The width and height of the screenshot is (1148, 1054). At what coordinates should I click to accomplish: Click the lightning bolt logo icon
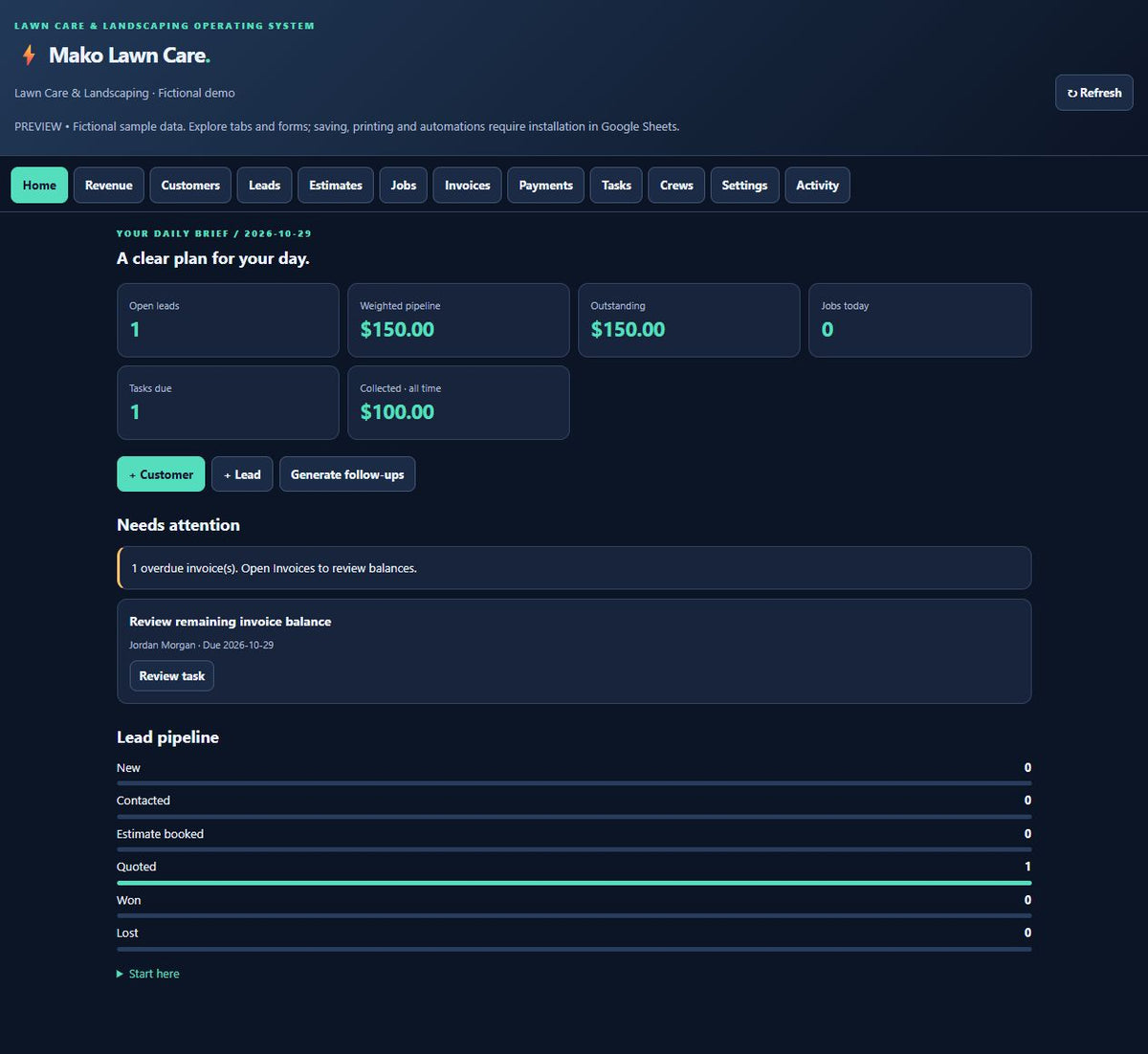(29, 55)
